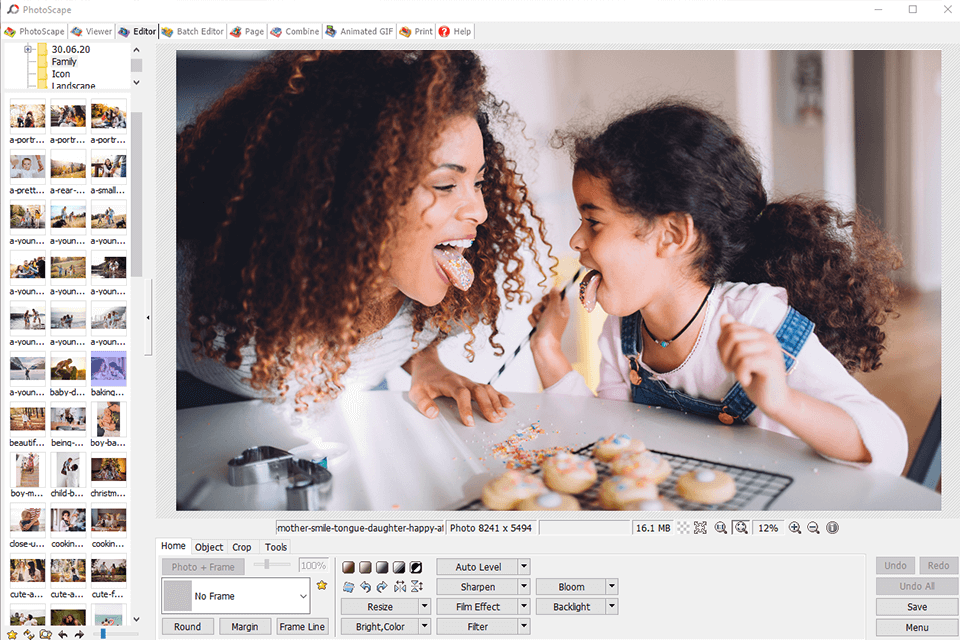Flip the image vertically
Viewport: 960px width, 640px height.
point(416,587)
